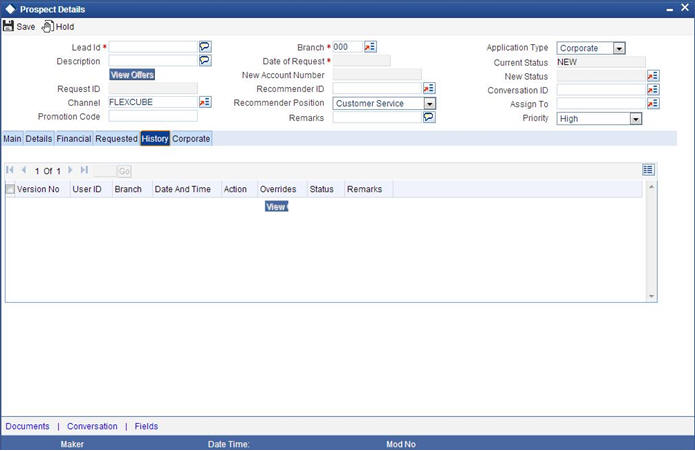Open the Branch list of values icon
Viewport: 695px width, 451px height.
(x=370, y=47)
